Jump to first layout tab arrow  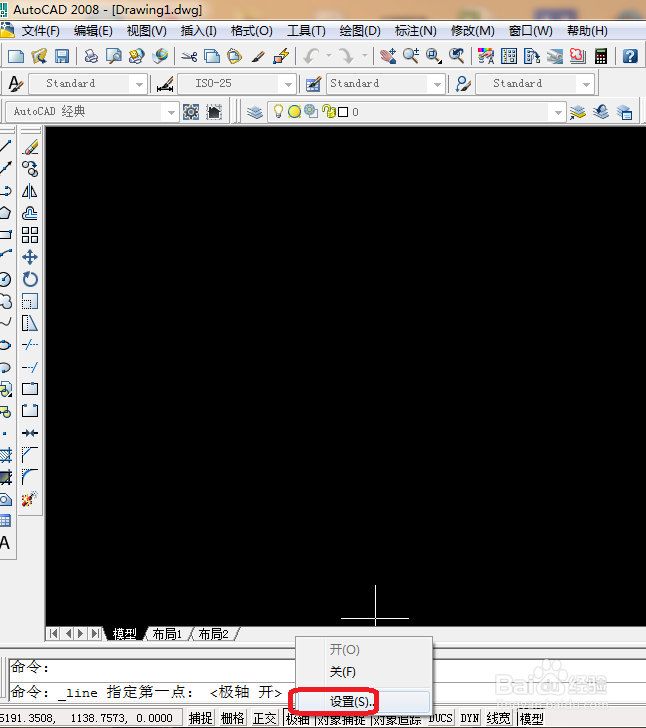(x=54, y=633)
